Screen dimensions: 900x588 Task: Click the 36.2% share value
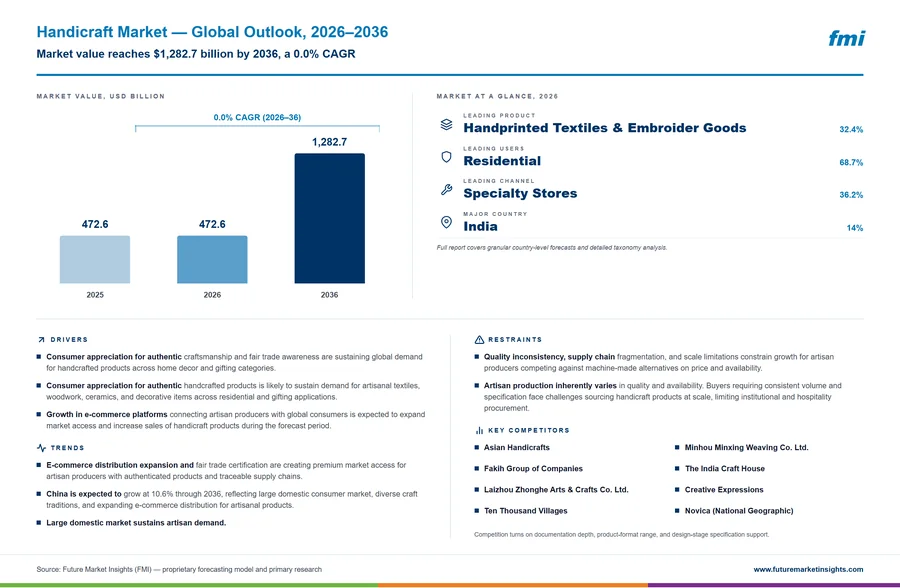(x=851, y=195)
